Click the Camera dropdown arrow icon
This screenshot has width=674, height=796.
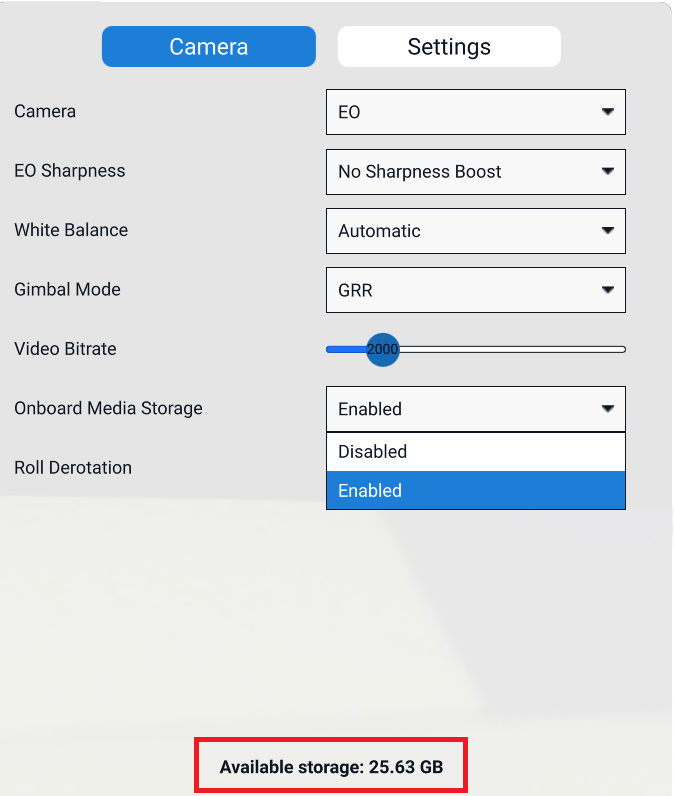[607, 112]
